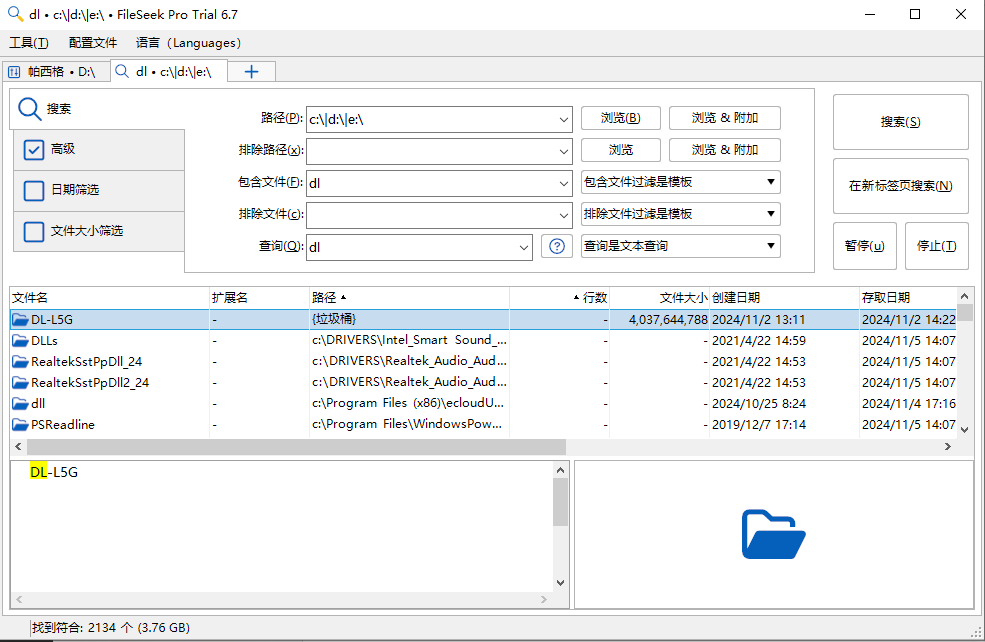This screenshot has width=985, height=642.
Task: Click the plus icon to add new tab
Action: [251, 72]
